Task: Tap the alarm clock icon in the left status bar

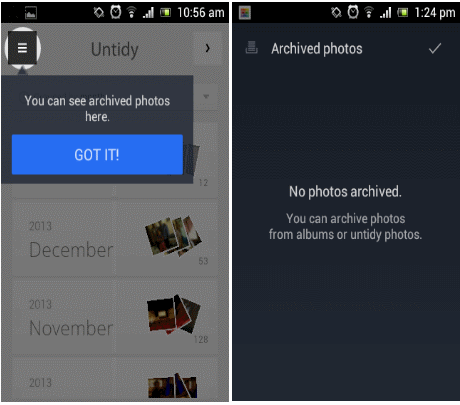Action: click(116, 12)
